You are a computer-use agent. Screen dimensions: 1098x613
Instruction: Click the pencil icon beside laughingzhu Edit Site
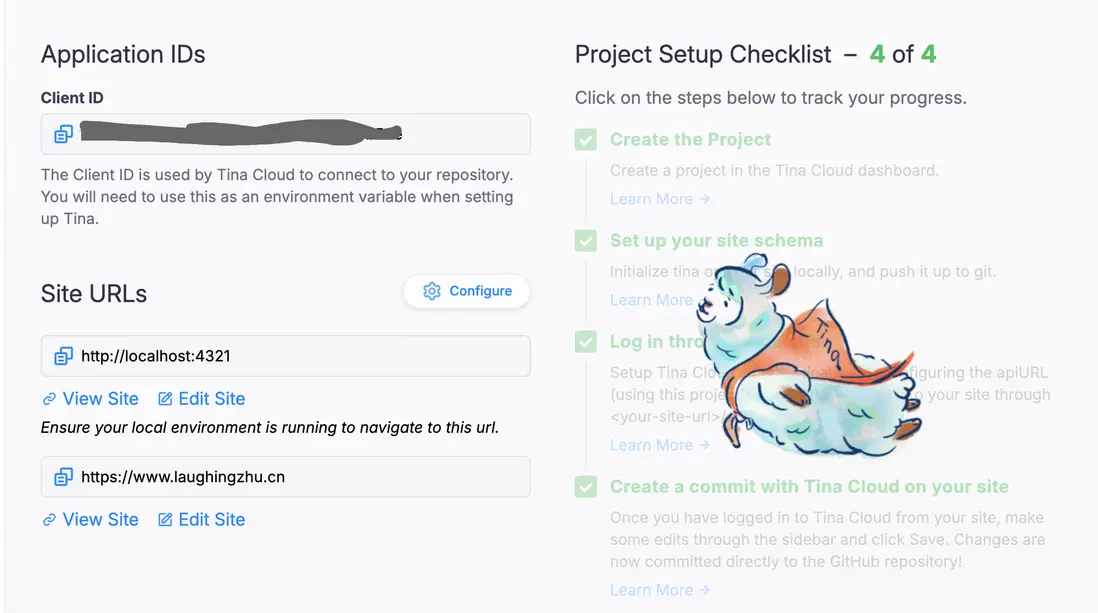tap(165, 520)
